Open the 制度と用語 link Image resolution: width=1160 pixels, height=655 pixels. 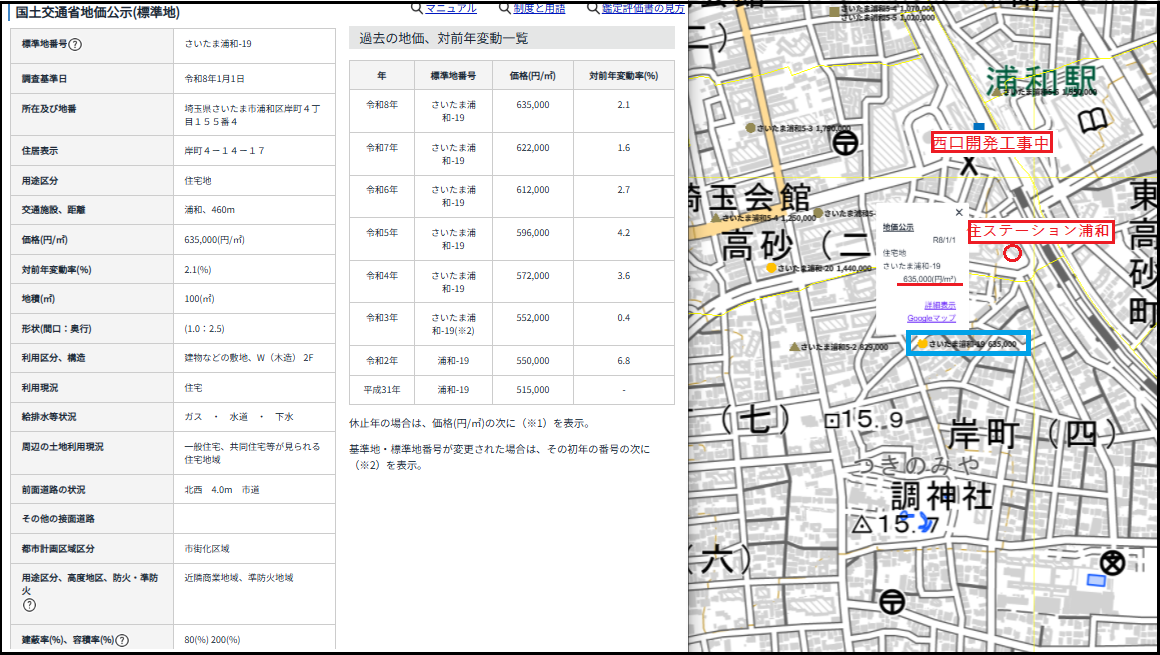tap(539, 8)
